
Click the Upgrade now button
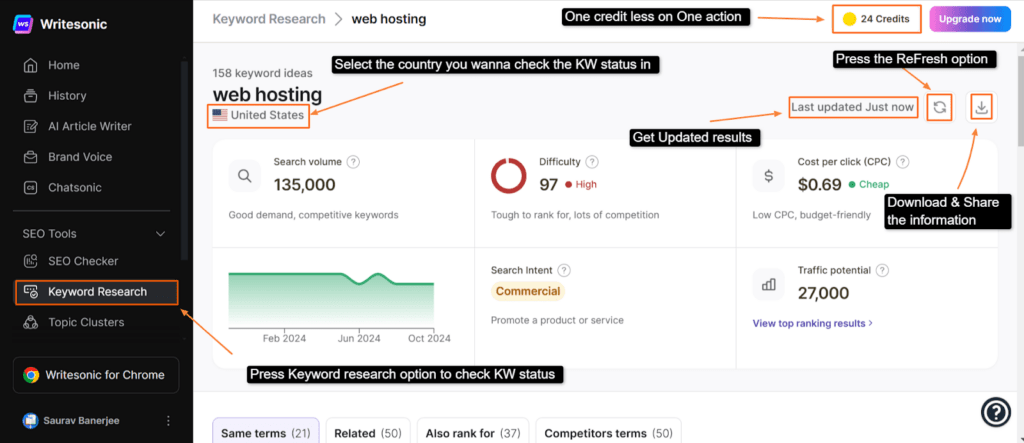click(x=970, y=19)
